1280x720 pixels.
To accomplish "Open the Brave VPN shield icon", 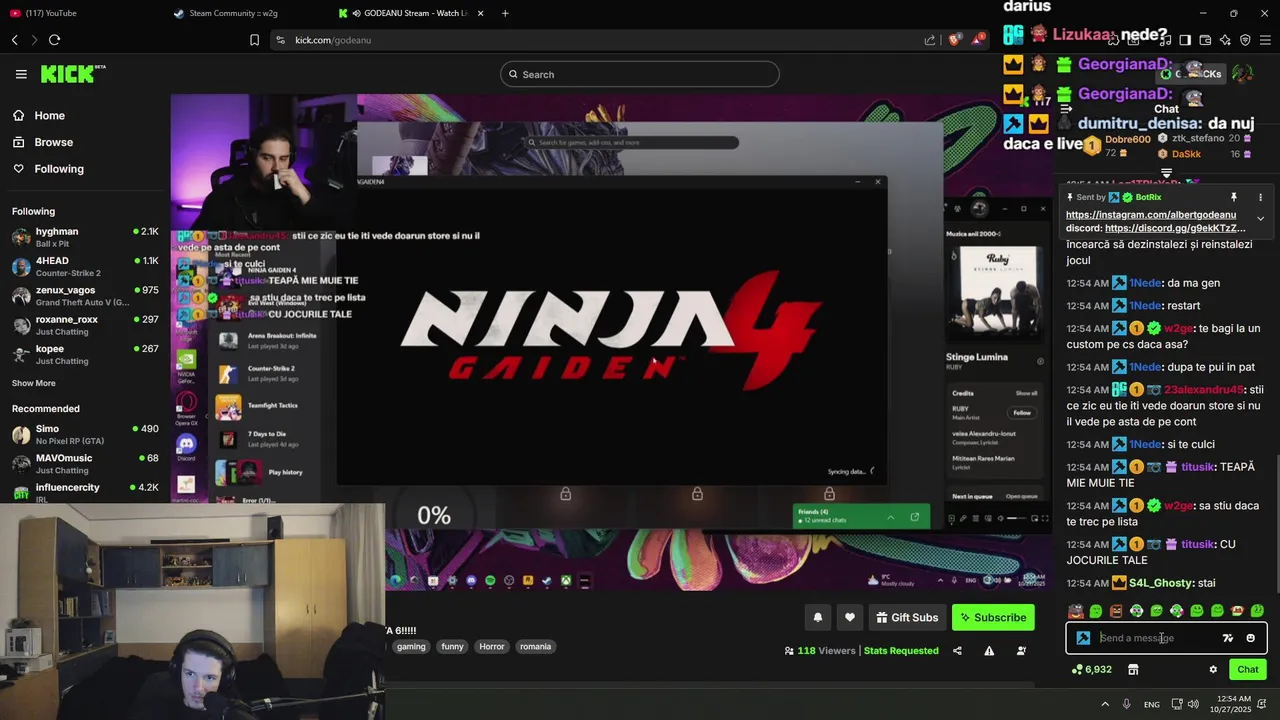I will pos(1245,40).
